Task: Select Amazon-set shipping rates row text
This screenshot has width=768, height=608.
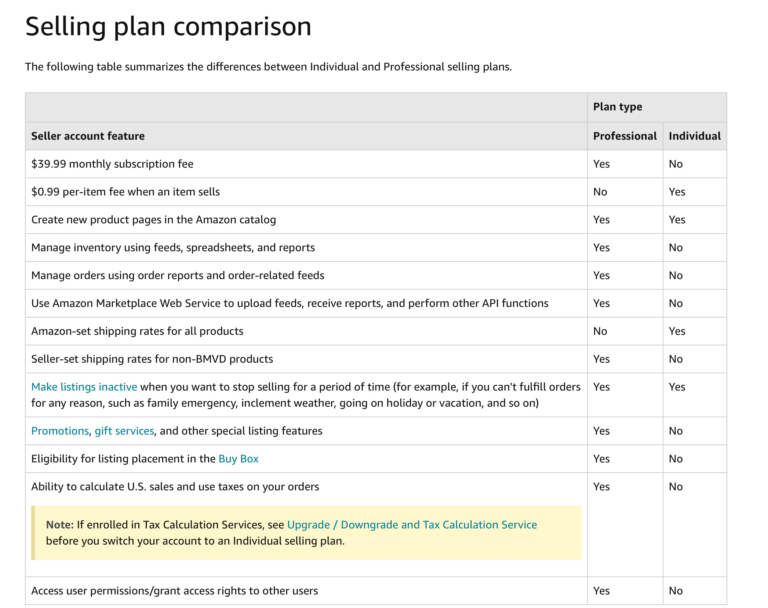Action: coord(137,331)
